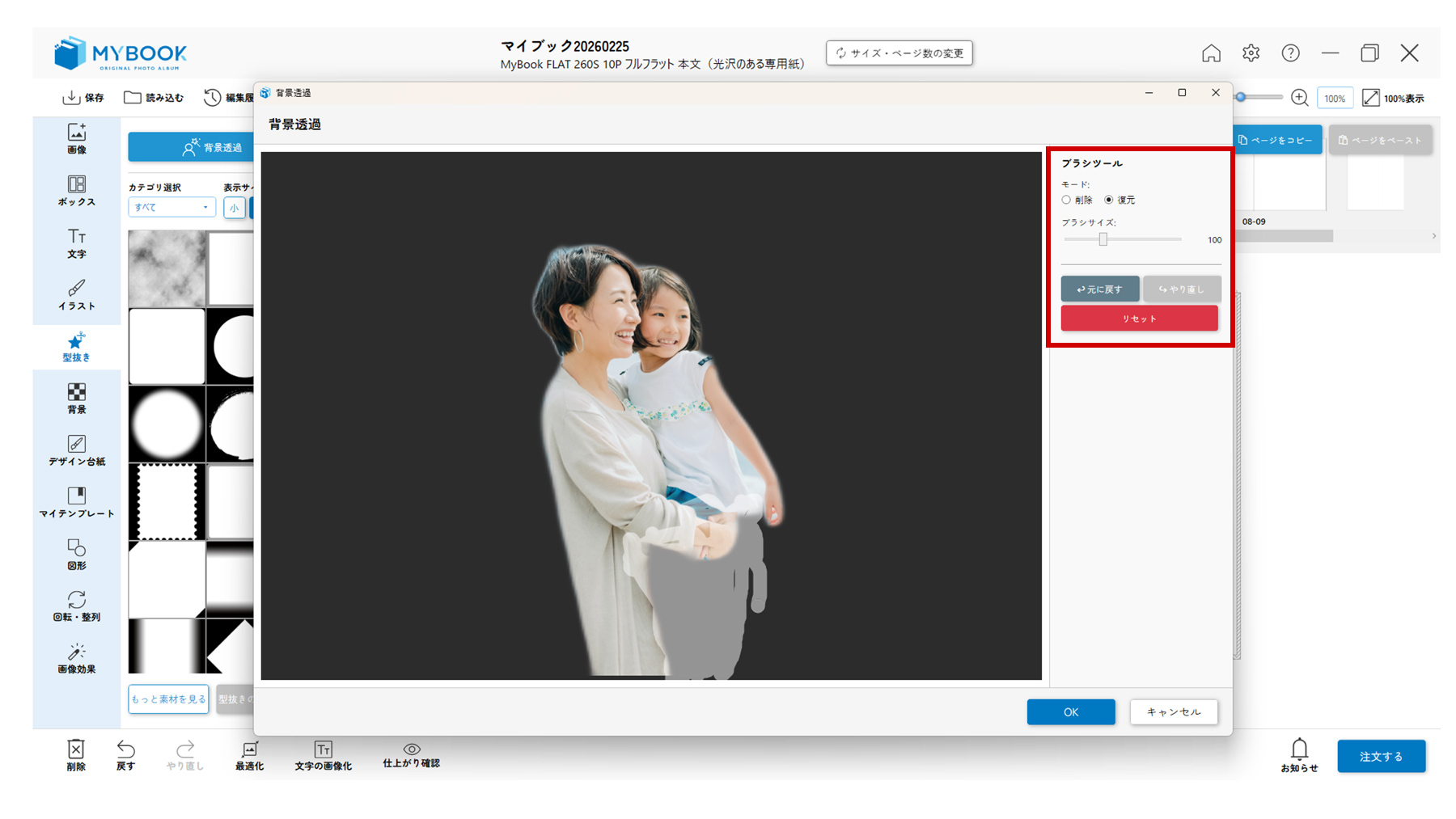Click the page strip horizontal scrollbar
1456x819 pixels.
[x=1285, y=236]
